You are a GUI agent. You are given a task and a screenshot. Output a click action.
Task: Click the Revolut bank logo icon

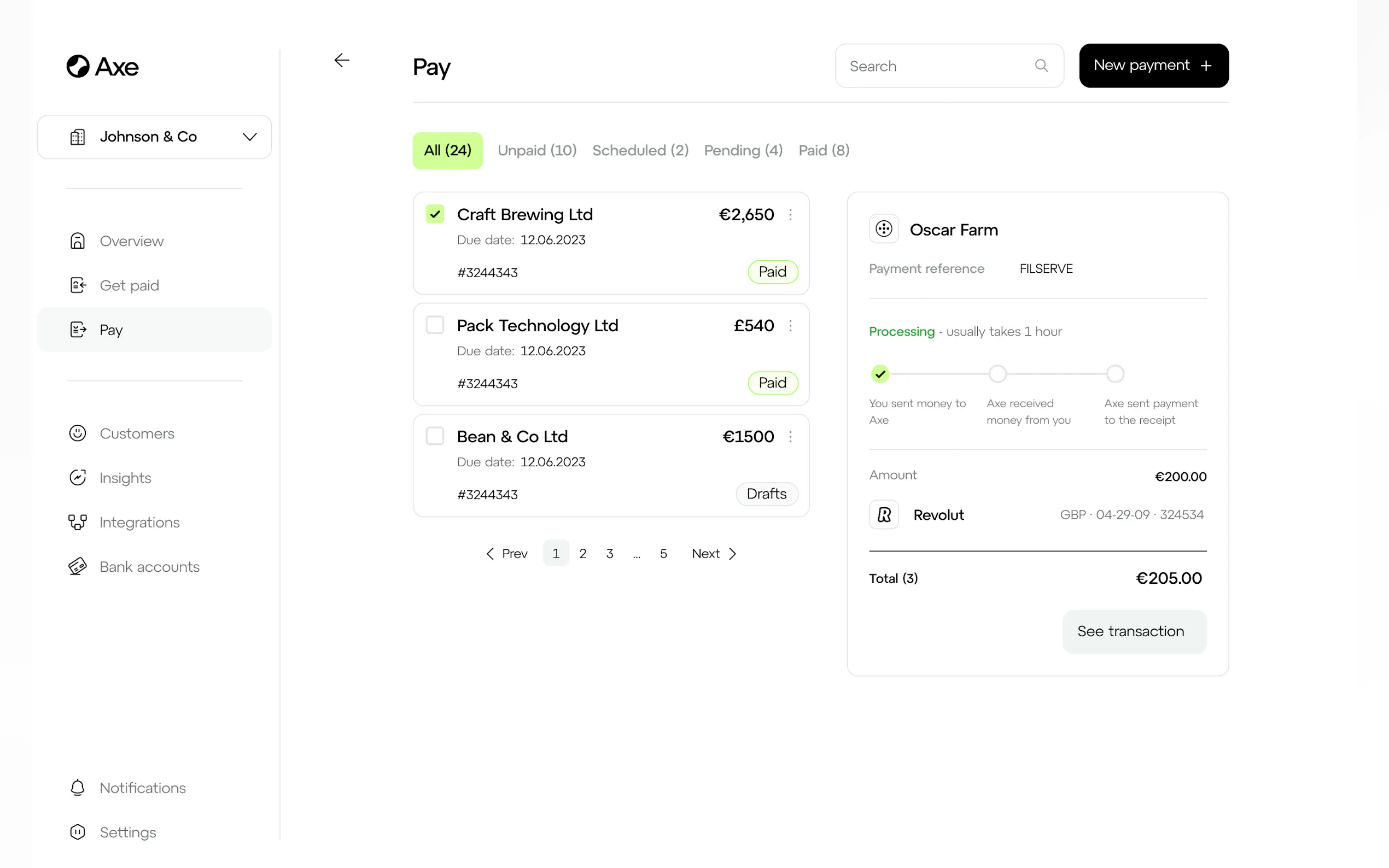[x=884, y=514]
